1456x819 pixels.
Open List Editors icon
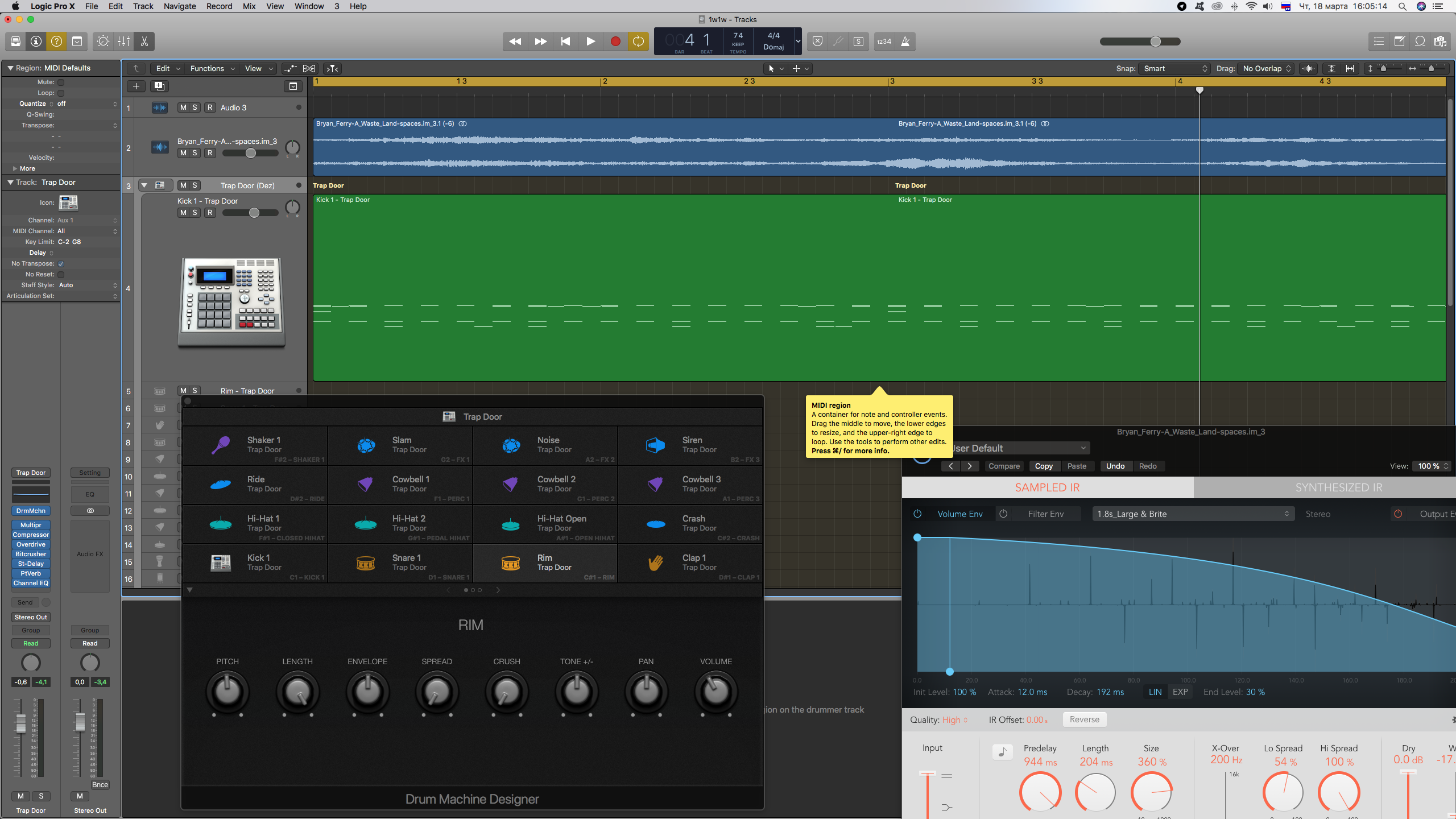tap(1379, 42)
